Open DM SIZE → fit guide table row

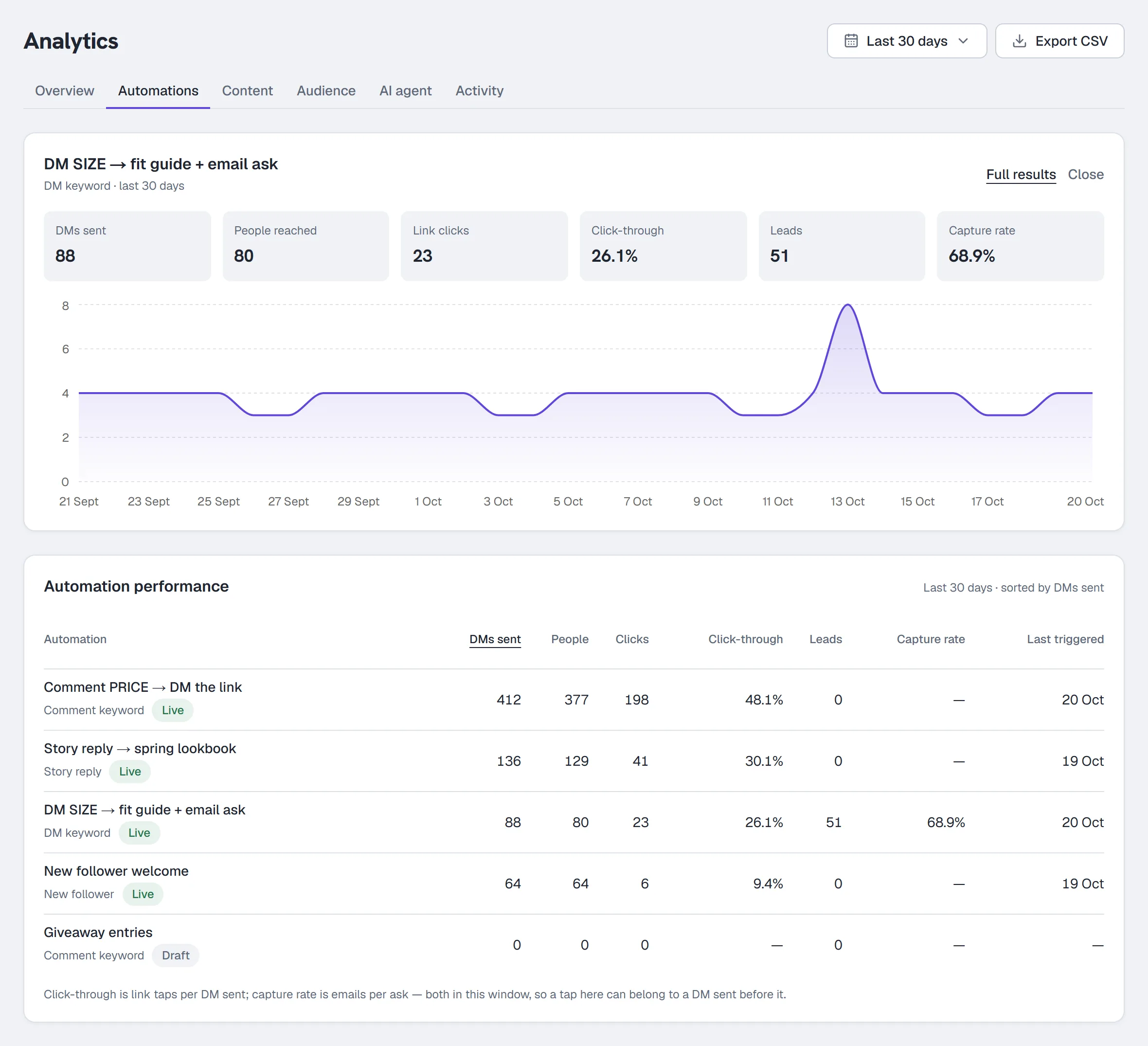(x=574, y=822)
